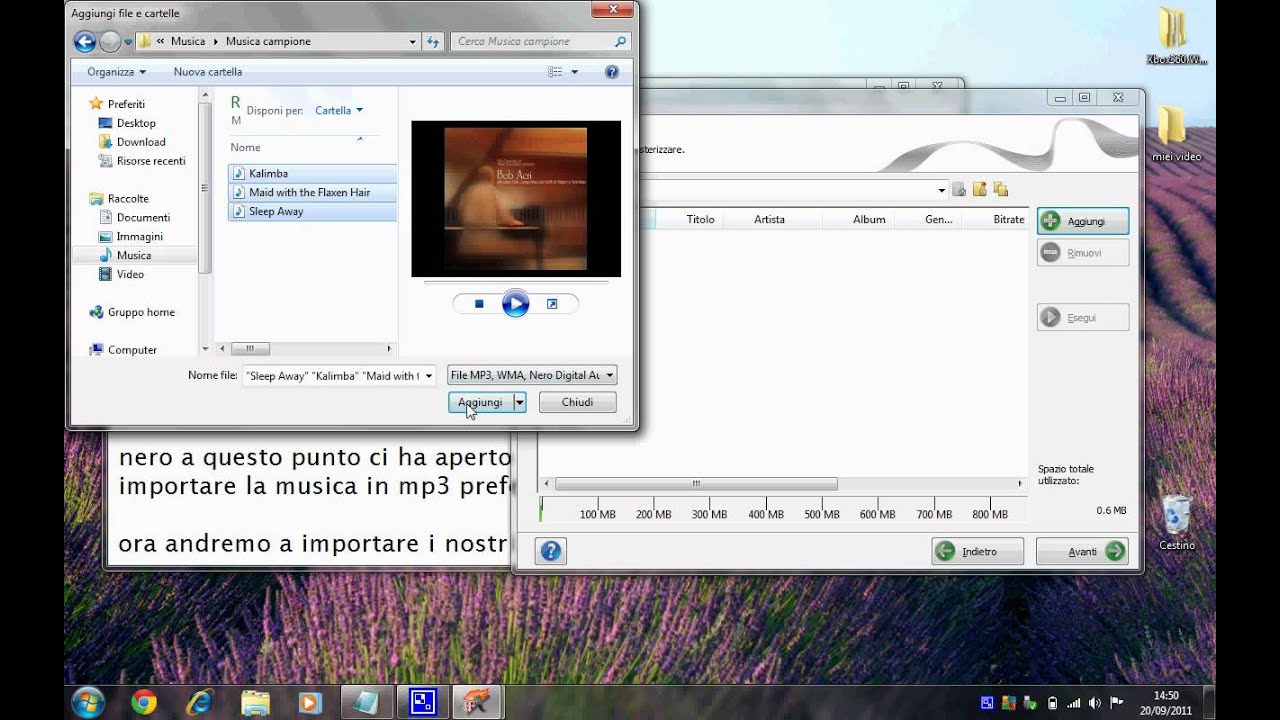Image resolution: width=1280 pixels, height=720 pixels.
Task: Open the file dialog help icon
Action: click(x=612, y=72)
